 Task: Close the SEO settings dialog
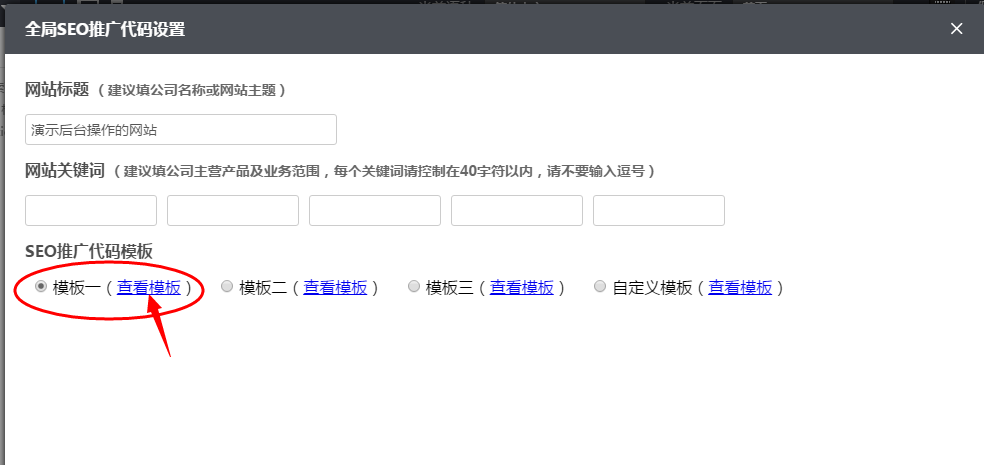point(956,28)
